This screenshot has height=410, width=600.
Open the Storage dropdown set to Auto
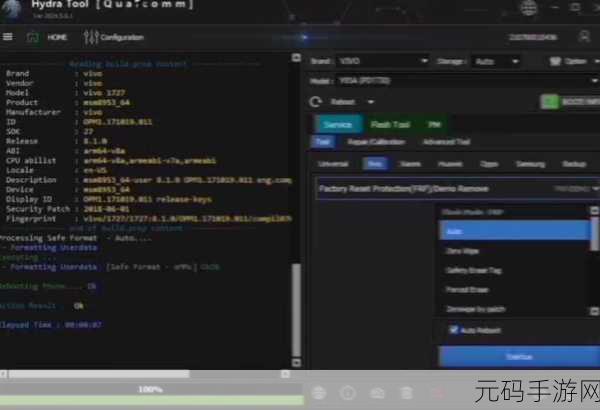click(496, 61)
